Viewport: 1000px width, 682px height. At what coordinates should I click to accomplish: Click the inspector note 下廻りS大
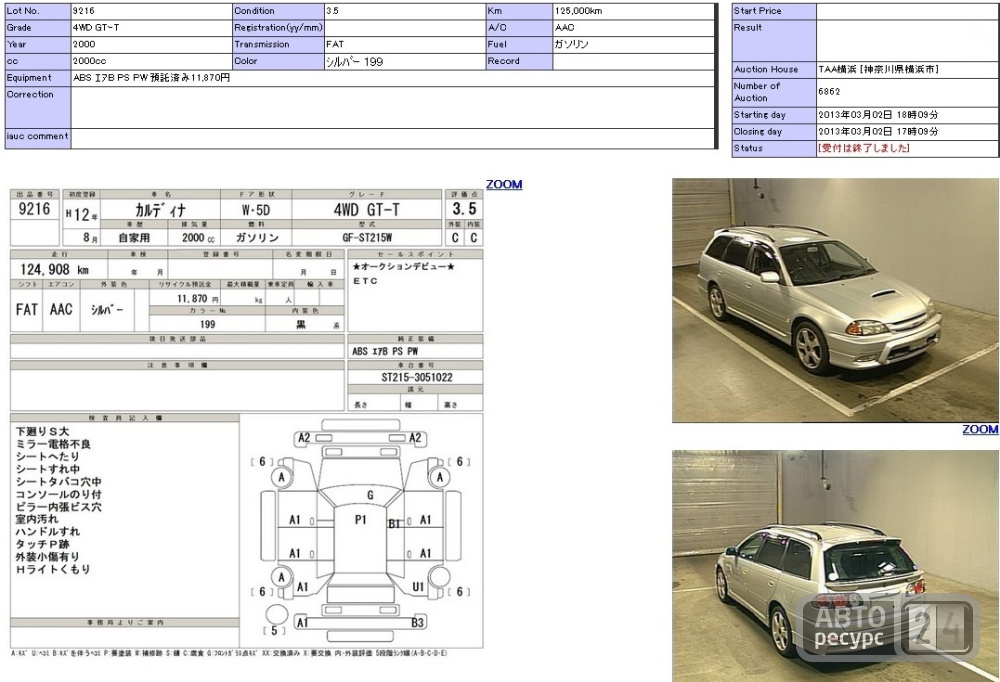[42, 432]
